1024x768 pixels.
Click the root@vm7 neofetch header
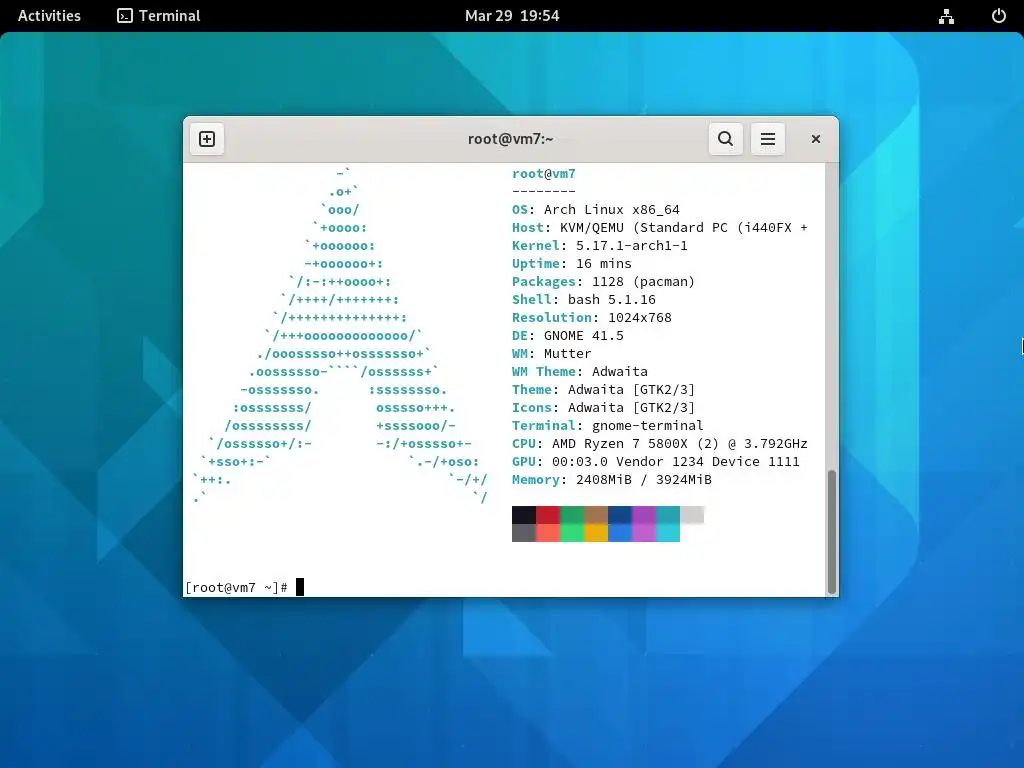click(543, 174)
